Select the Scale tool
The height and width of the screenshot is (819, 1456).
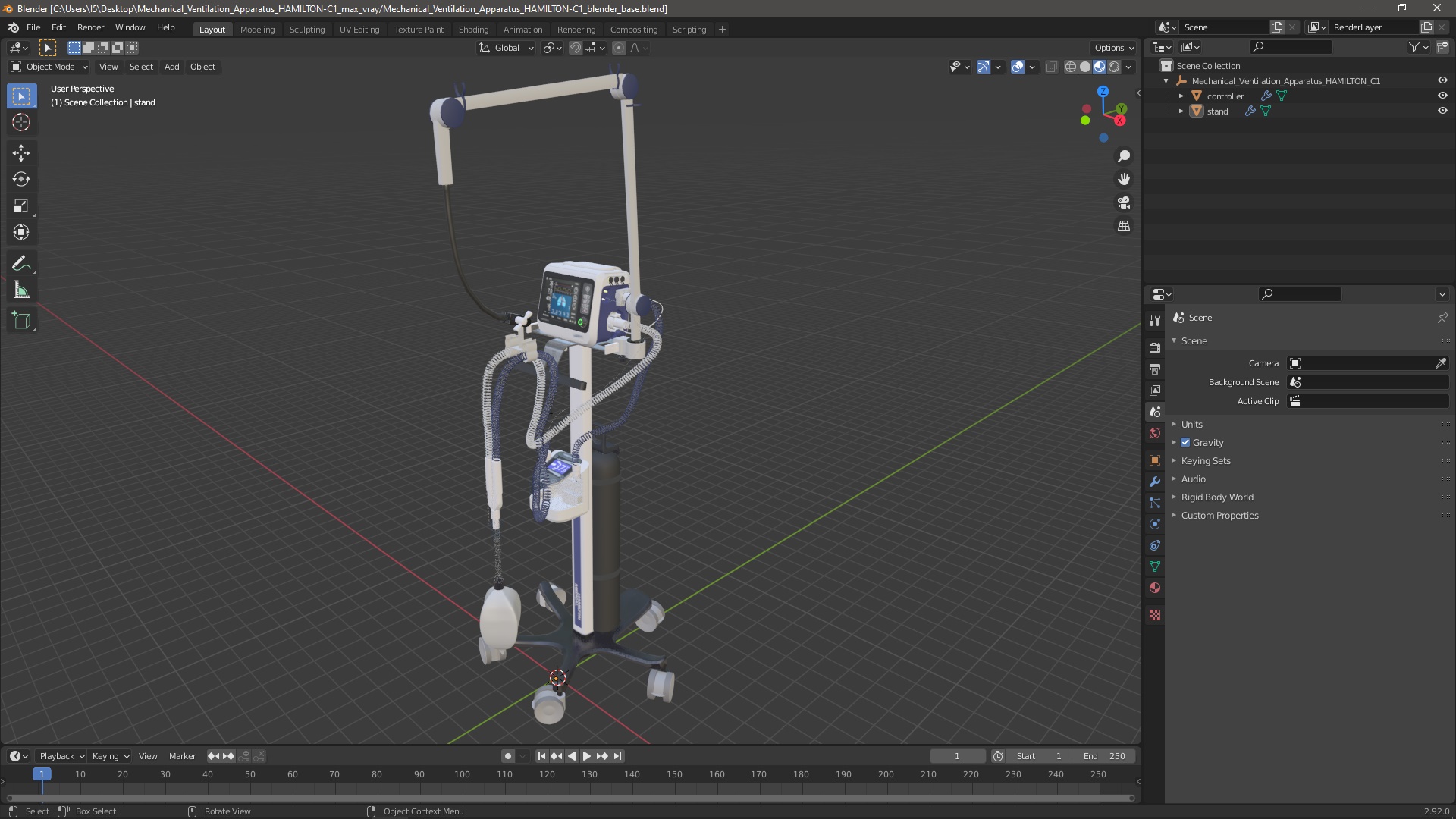point(21,206)
